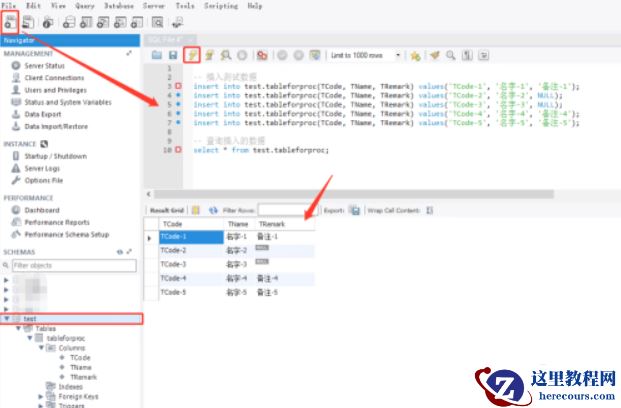This screenshot has width=621, height=408.
Task: Collapse the Columns node
Action: tap(41, 347)
